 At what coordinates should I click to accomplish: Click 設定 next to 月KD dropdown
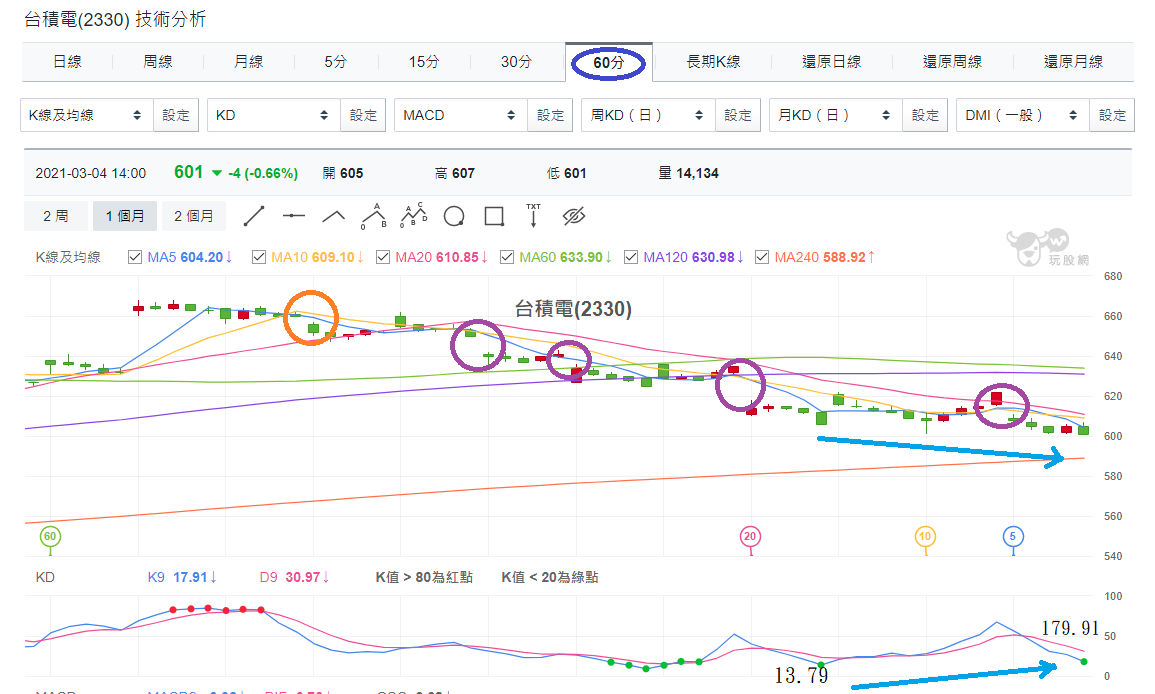925,115
